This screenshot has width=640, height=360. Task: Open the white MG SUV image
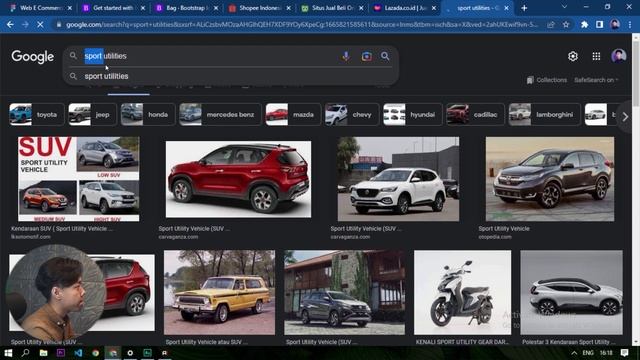[x=398, y=179]
